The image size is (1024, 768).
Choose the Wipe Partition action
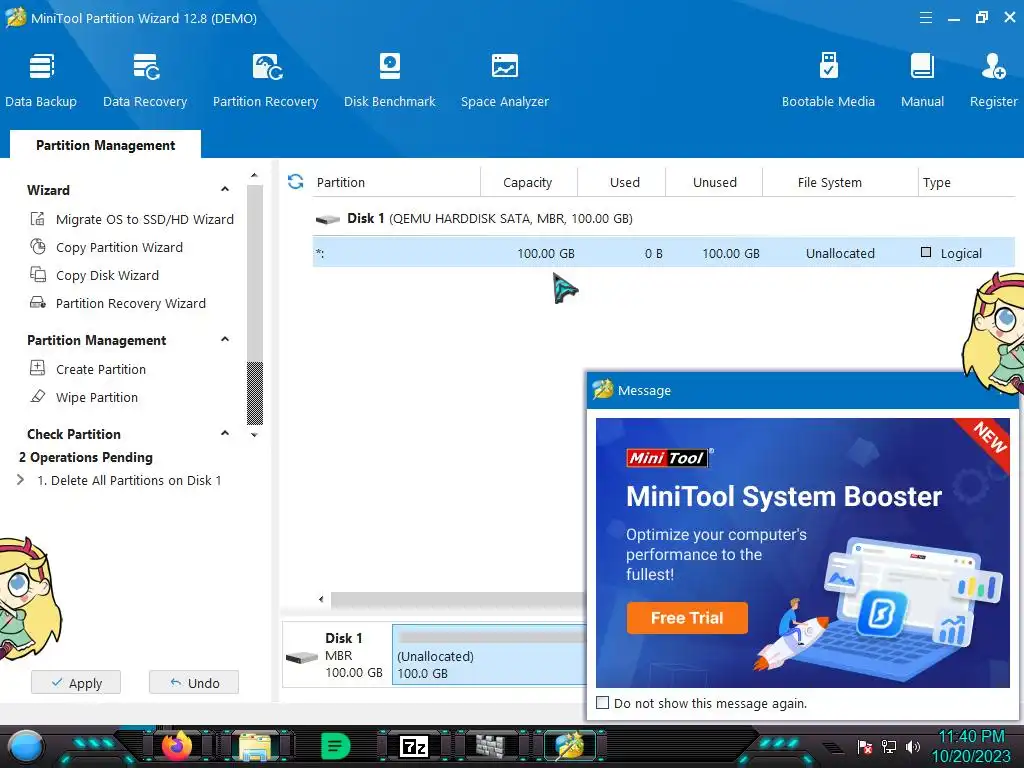tap(97, 397)
